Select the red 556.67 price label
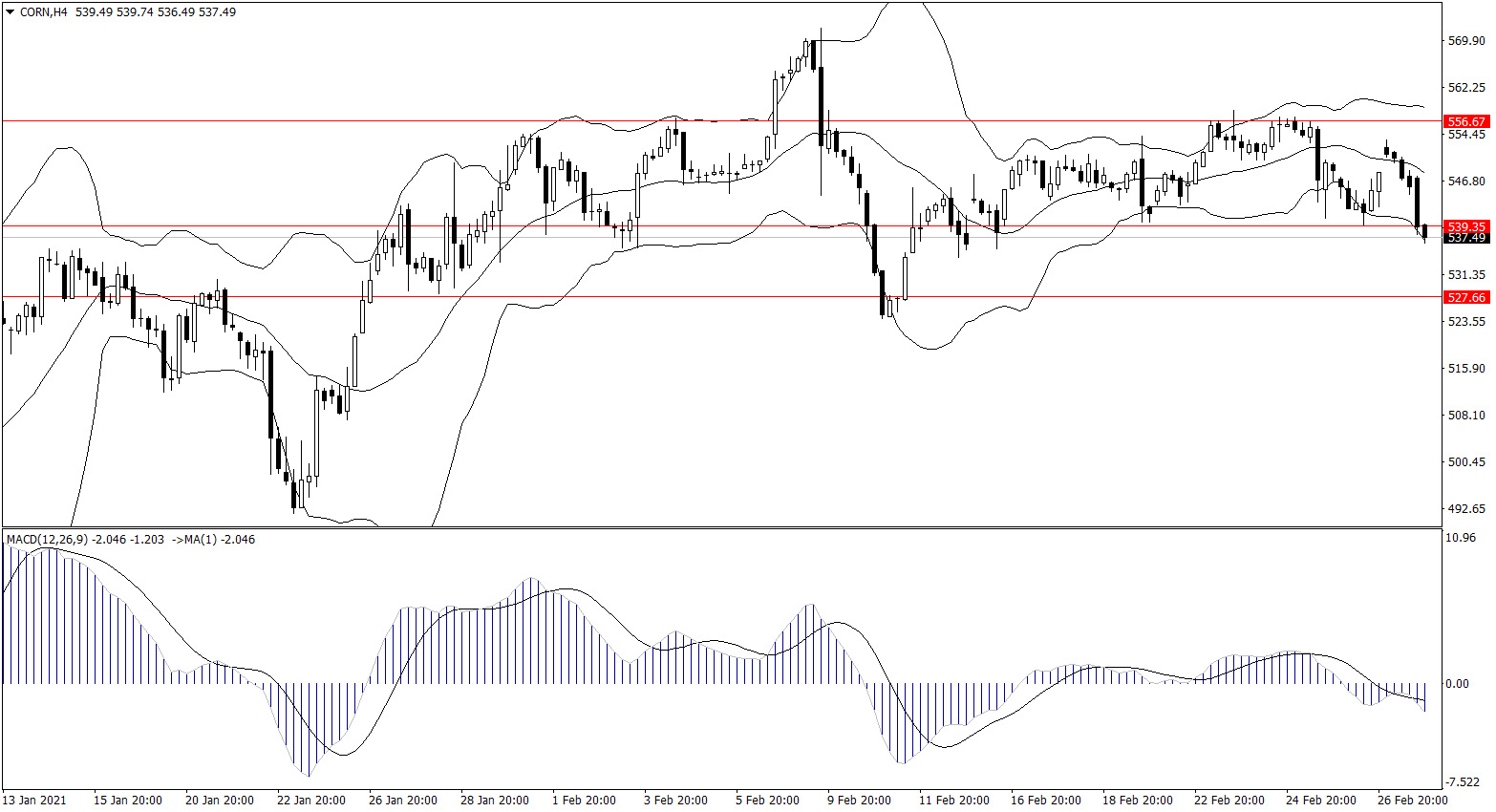1496x812 pixels. [1466, 122]
